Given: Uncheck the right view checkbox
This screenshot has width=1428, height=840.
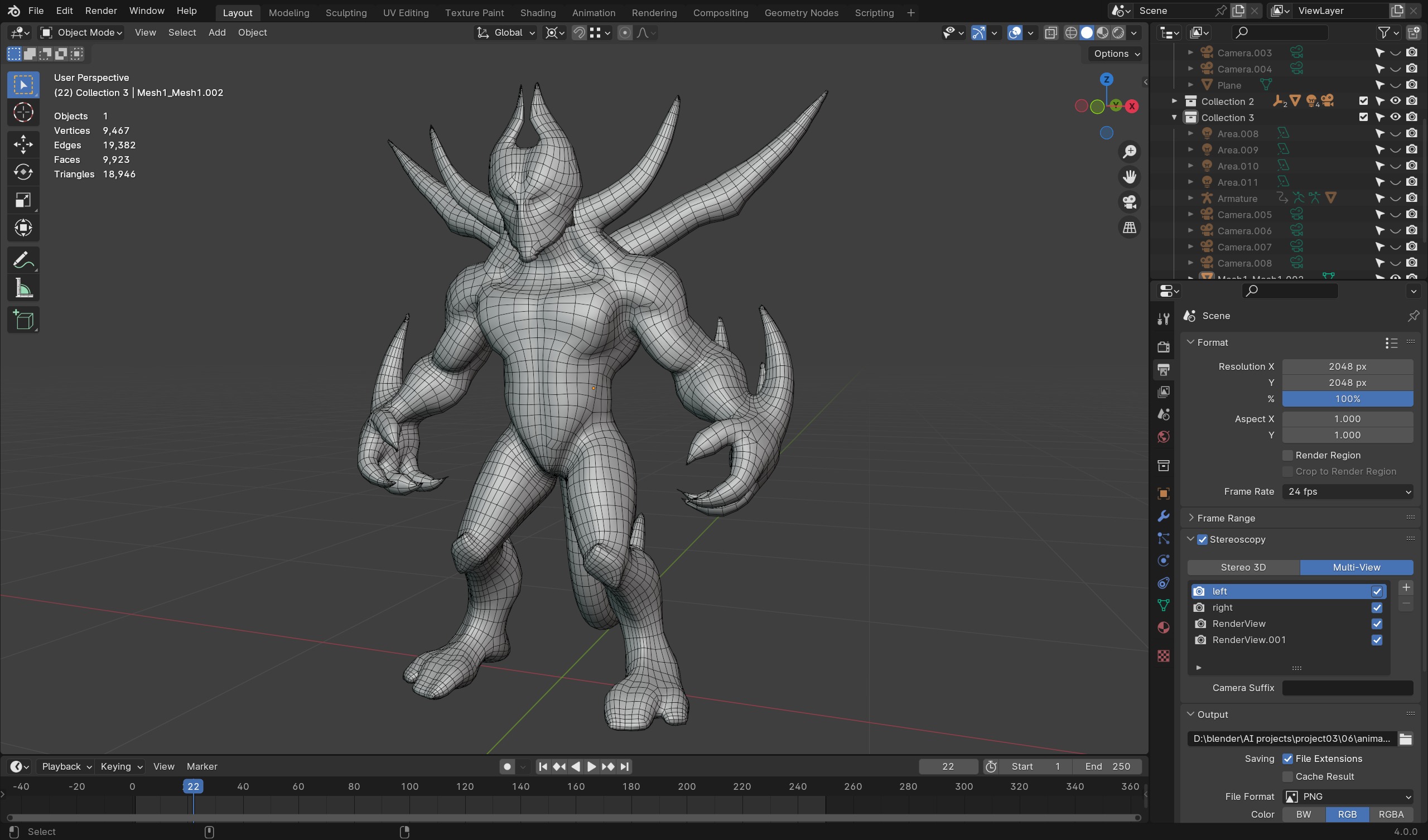Looking at the screenshot, I should 1377,607.
